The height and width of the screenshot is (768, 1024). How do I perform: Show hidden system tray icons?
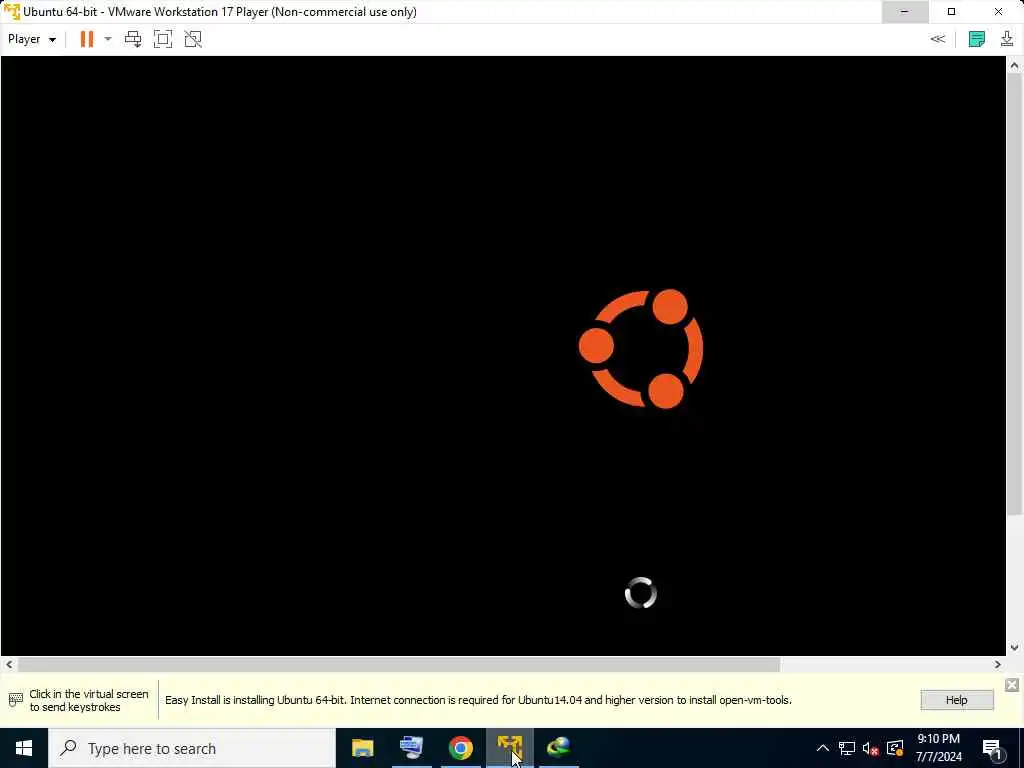pyautogui.click(x=823, y=748)
